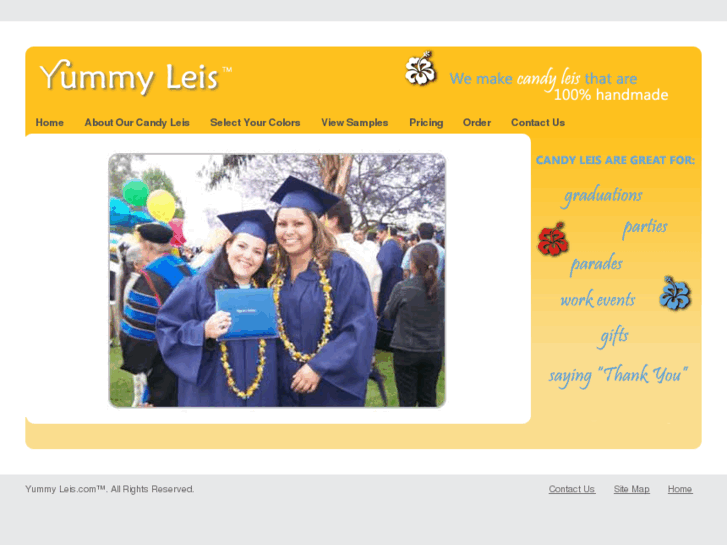Open Select Your Colors page
This screenshot has width=727, height=545.
click(255, 122)
